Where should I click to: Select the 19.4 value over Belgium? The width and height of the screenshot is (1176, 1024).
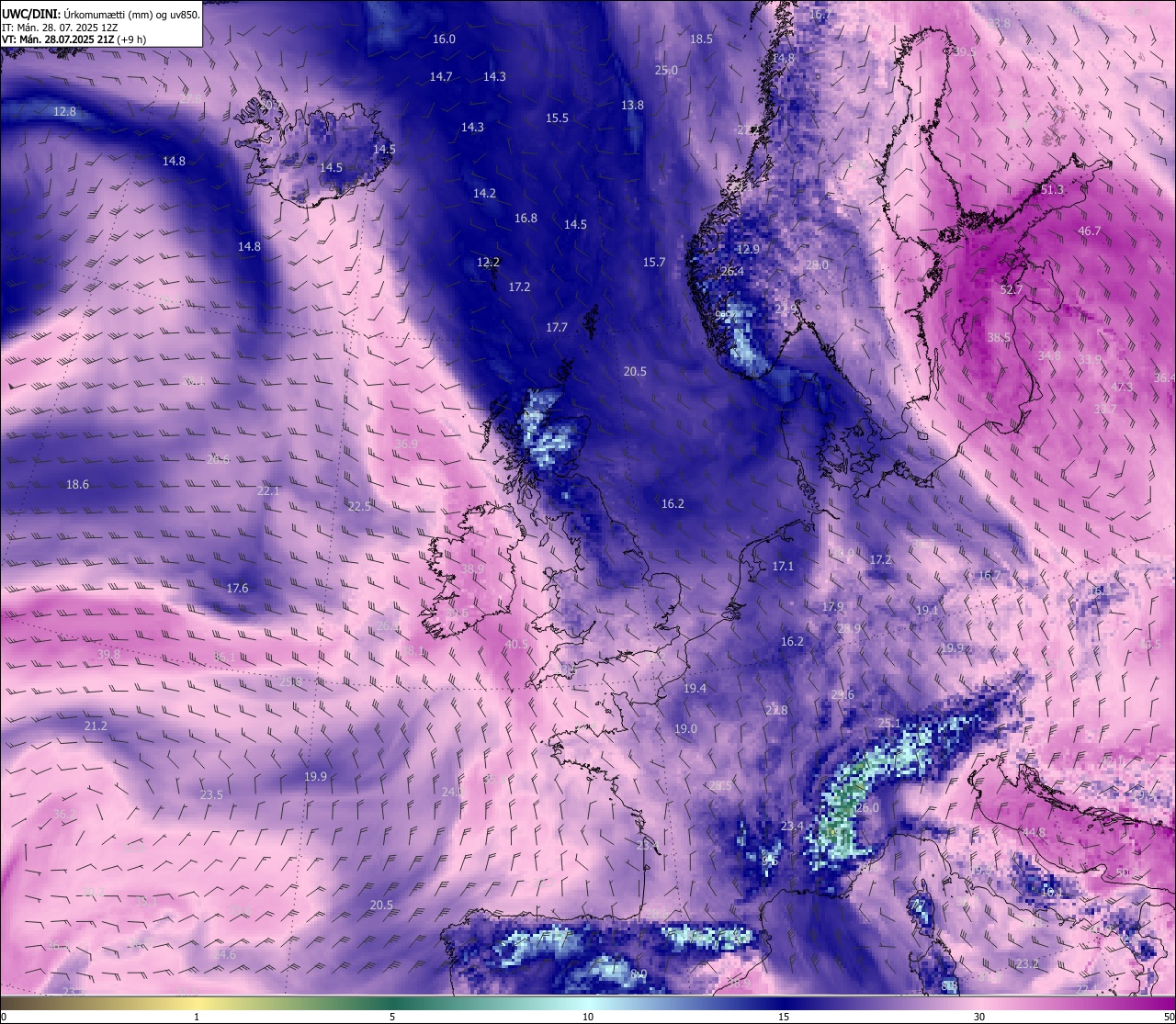695,688
